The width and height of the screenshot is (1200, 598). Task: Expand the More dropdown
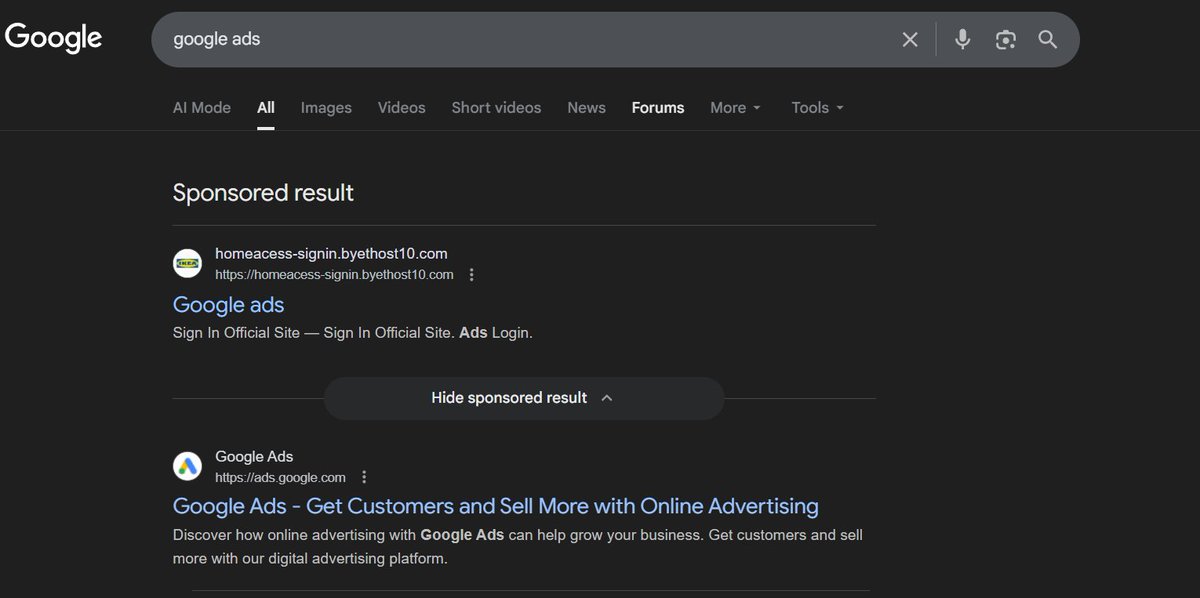point(736,107)
